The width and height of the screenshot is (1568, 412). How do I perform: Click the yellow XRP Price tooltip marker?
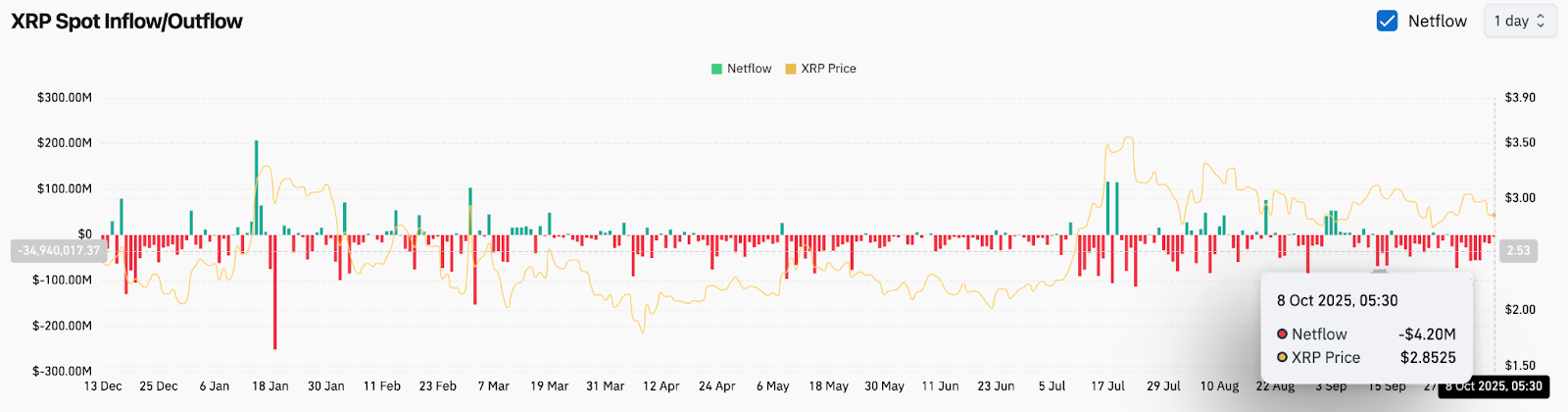[x=1282, y=358]
